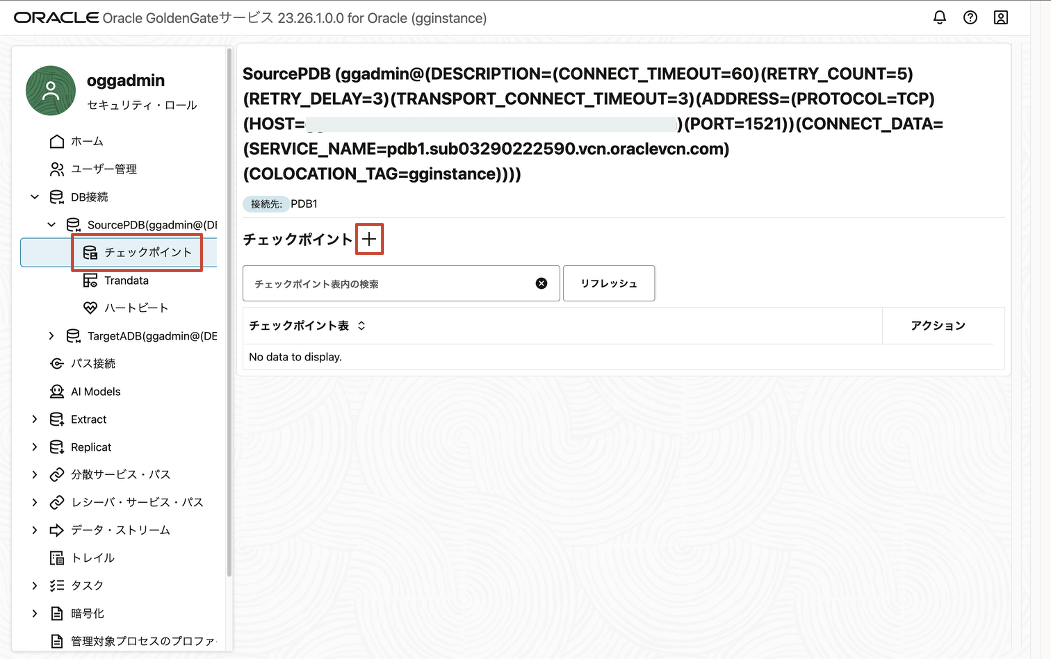
Task: Expand the Replicat section
Action: tap(35, 447)
